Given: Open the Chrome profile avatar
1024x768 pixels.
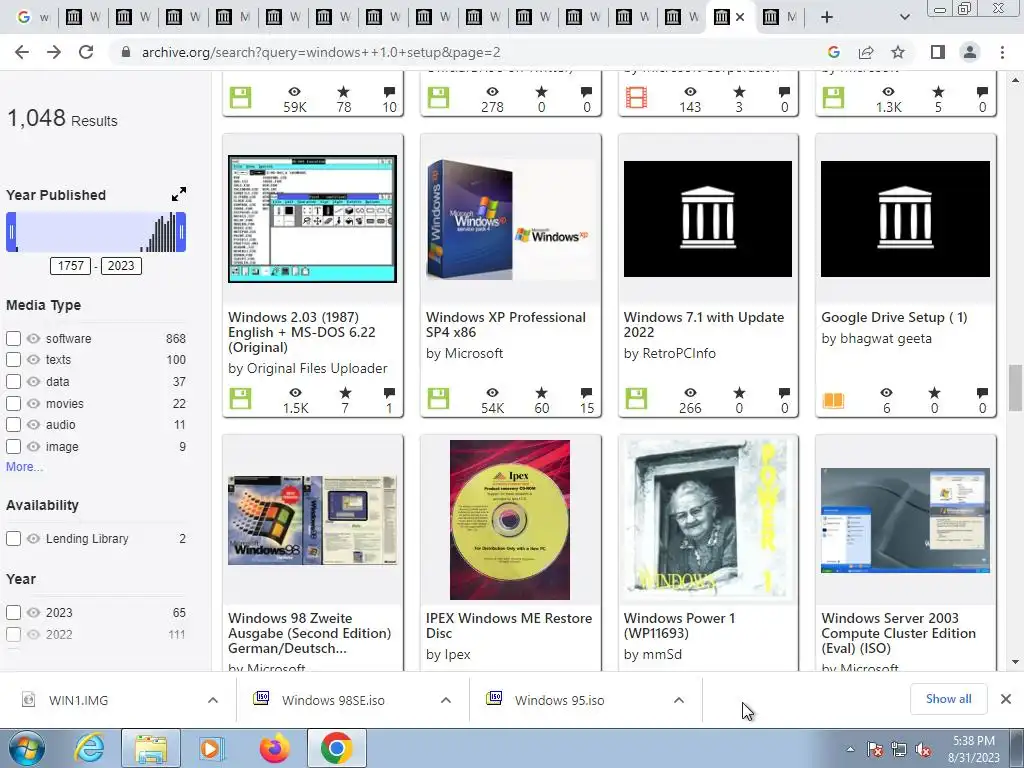Looking at the screenshot, I should click(x=970, y=52).
